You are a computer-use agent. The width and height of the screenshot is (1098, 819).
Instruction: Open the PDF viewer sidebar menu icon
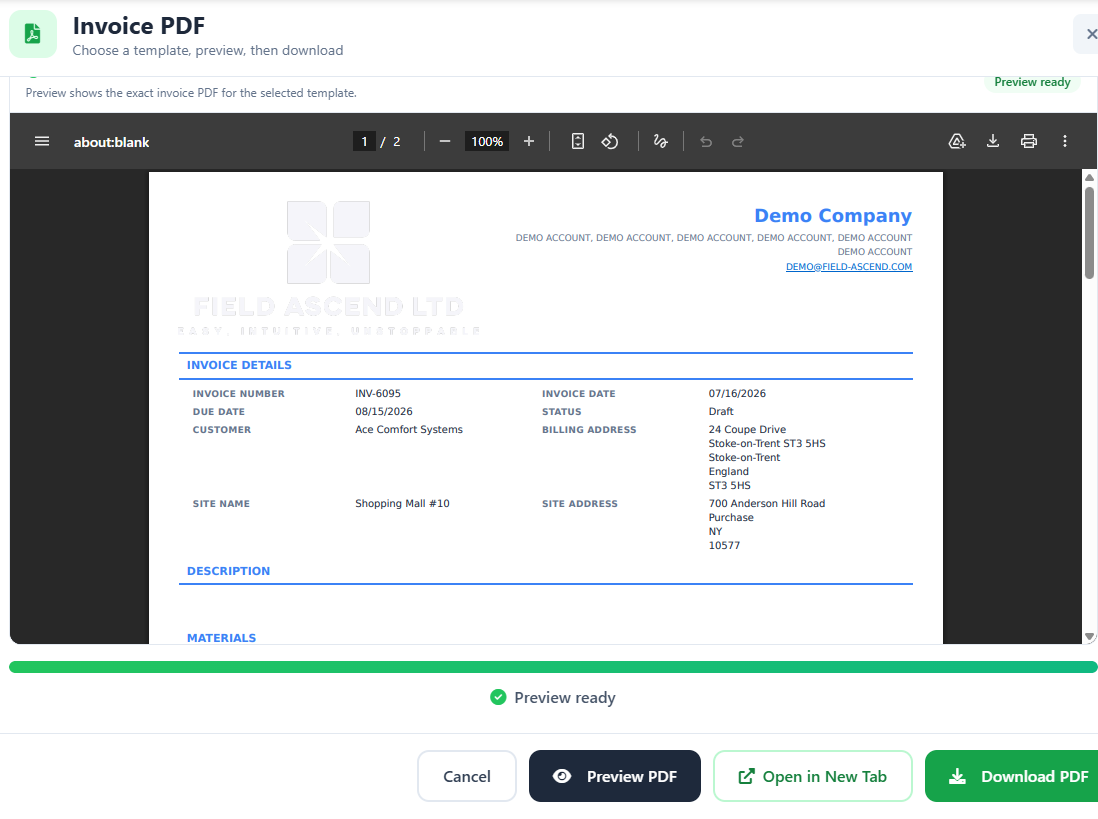click(x=42, y=141)
